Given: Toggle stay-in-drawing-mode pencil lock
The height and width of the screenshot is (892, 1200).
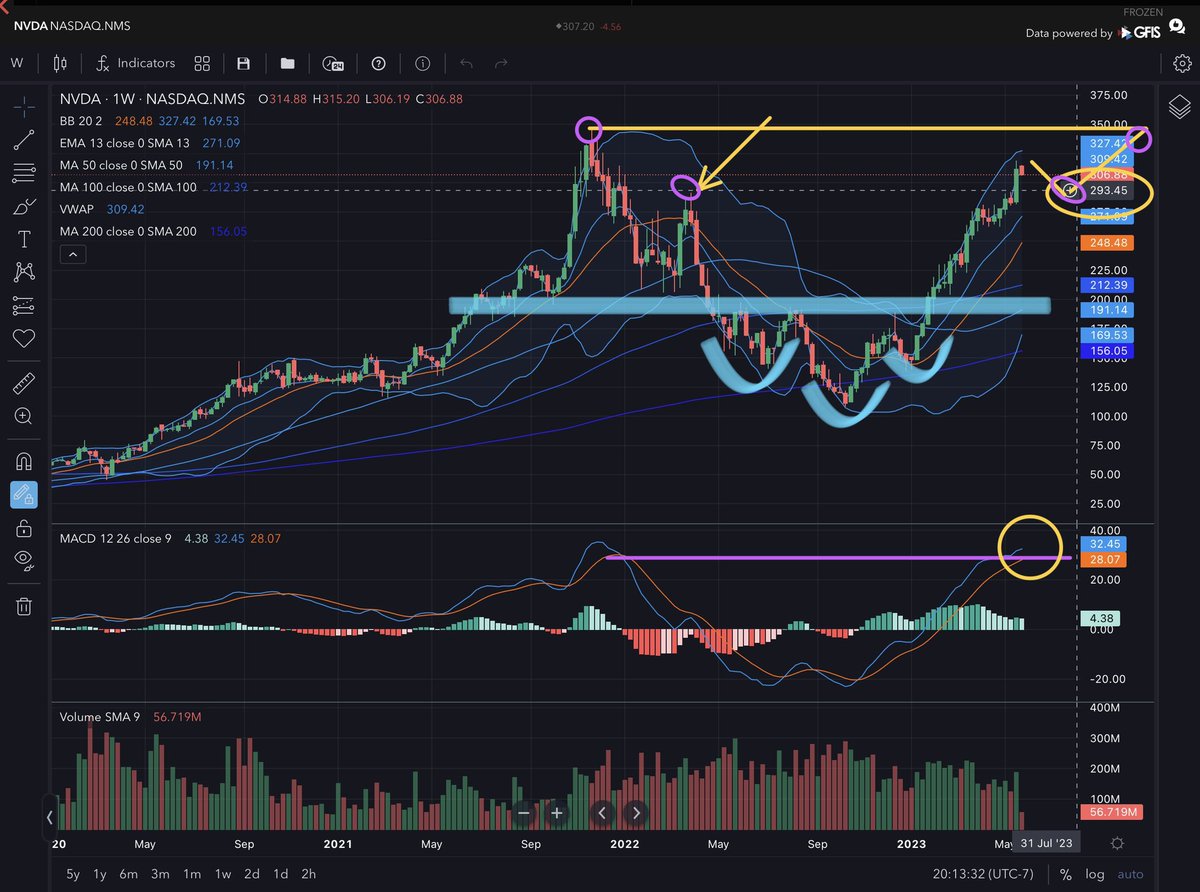Looking at the screenshot, I should point(24,494).
